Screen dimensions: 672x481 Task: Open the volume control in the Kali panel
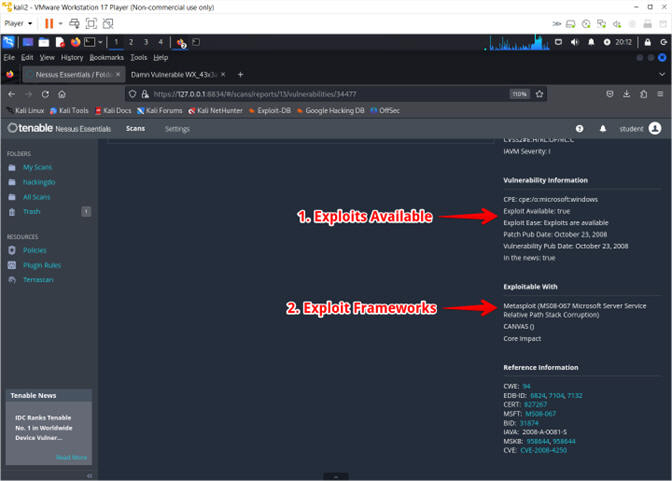tap(575, 42)
